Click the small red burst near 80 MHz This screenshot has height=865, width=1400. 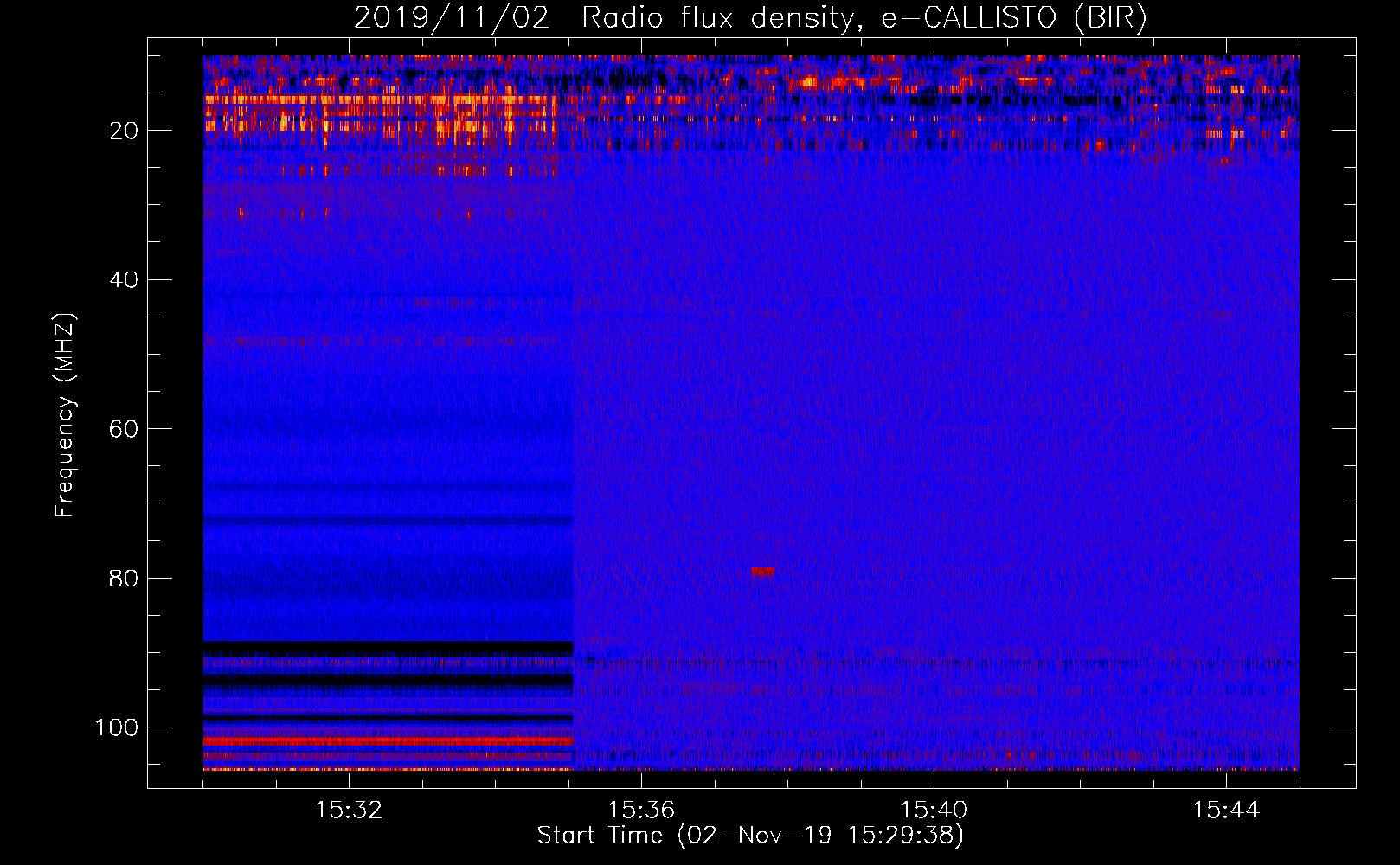click(763, 572)
